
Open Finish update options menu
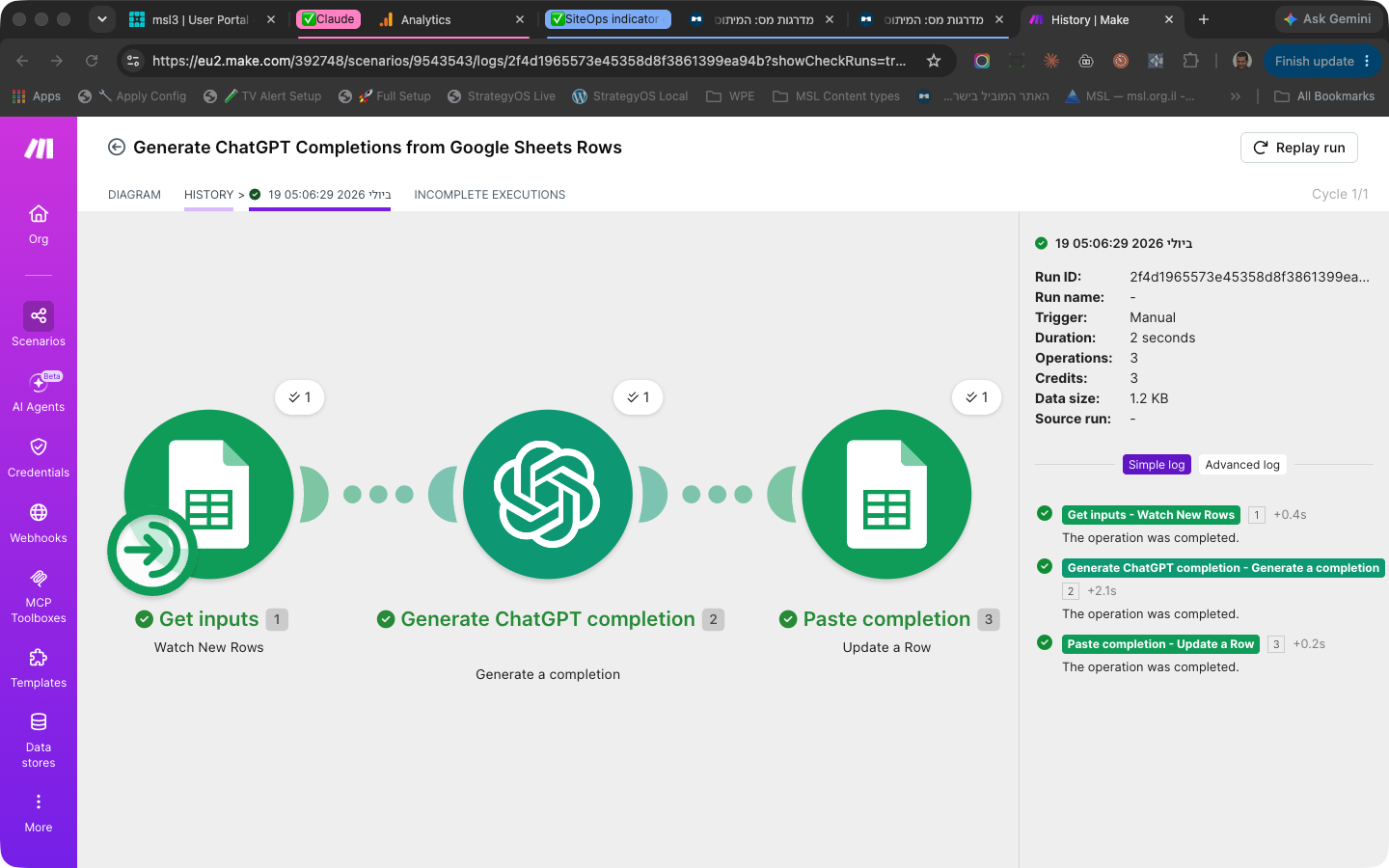[1367, 61]
